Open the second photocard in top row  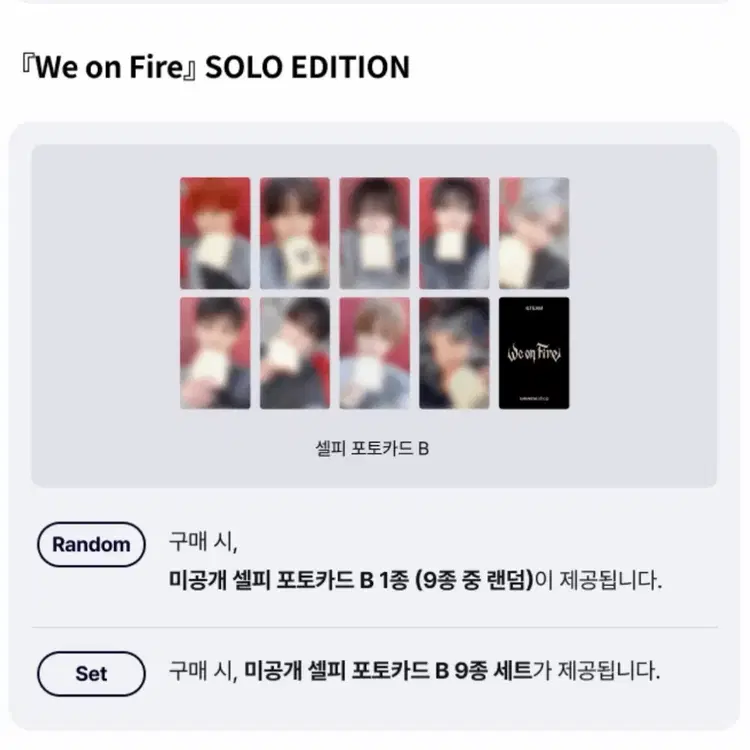(295, 233)
